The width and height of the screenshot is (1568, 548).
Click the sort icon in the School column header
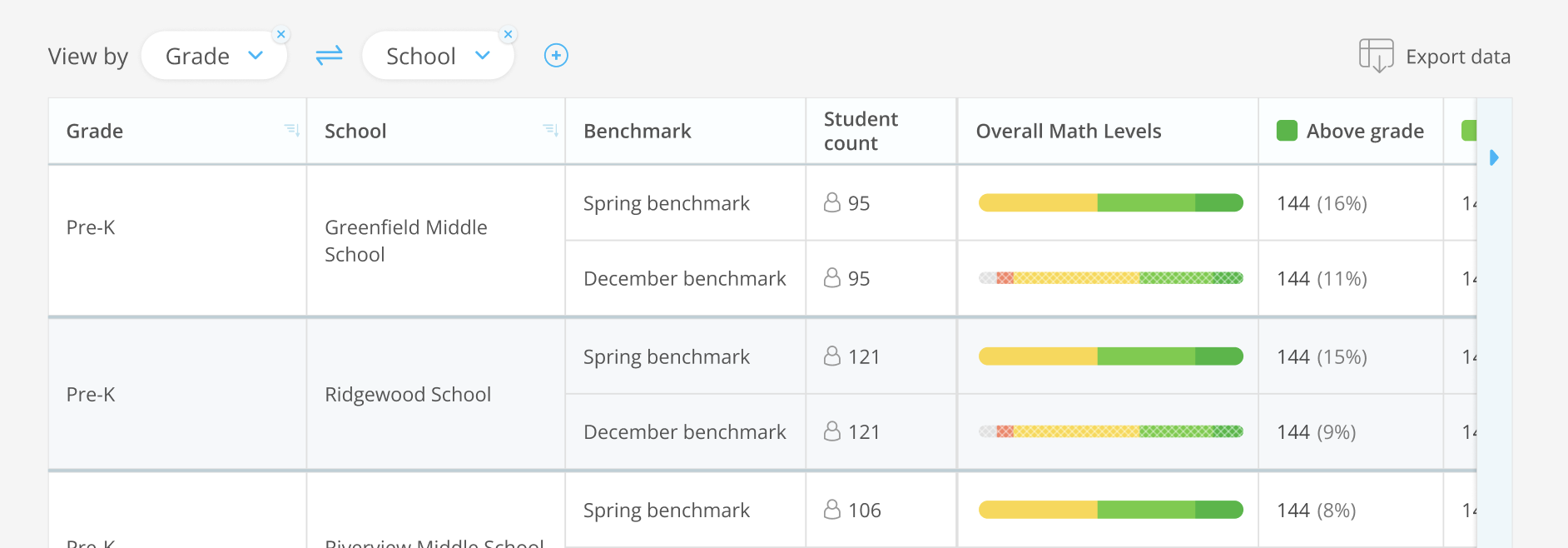(551, 129)
